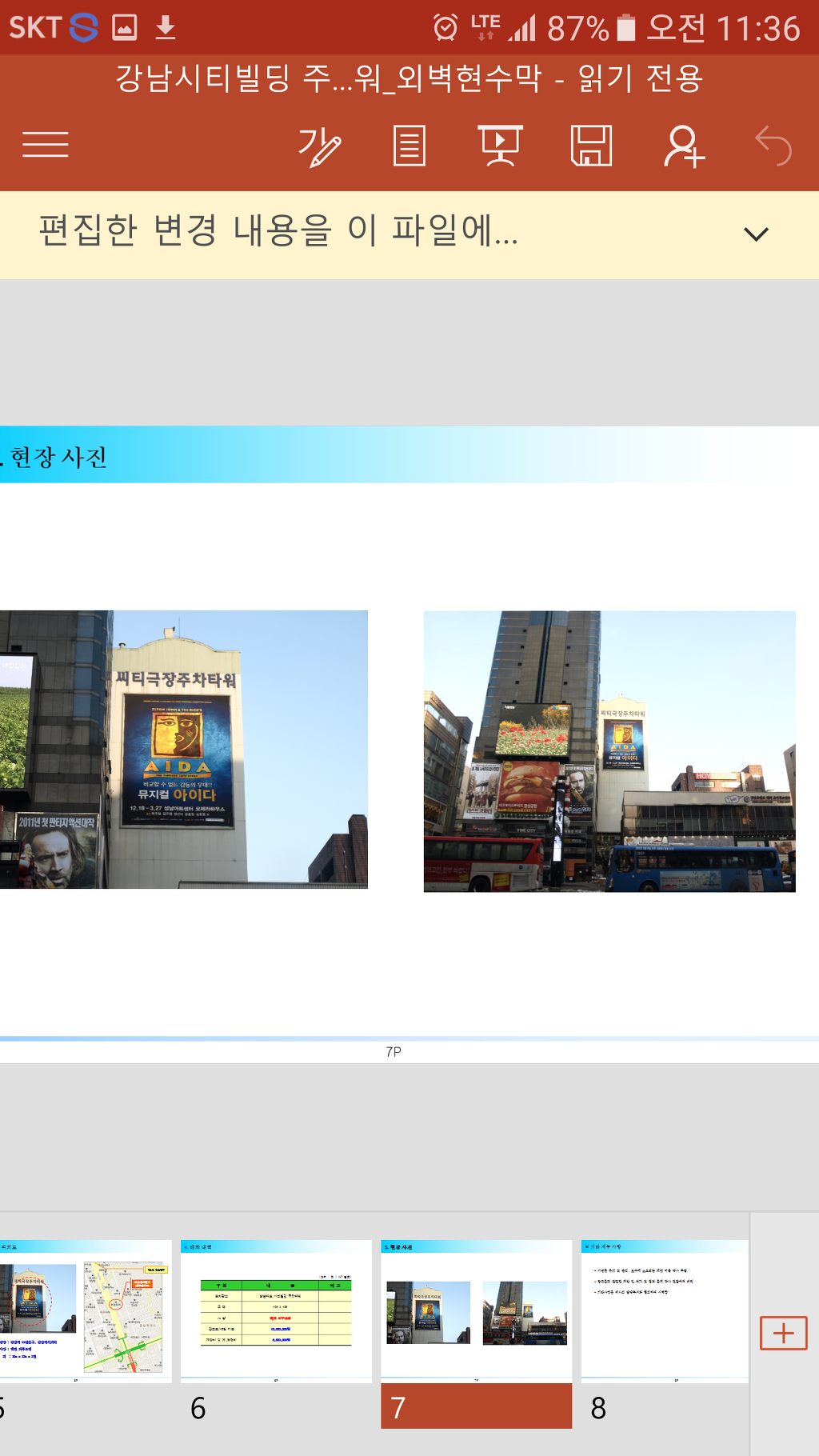Screen dimensions: 819x1456
Task: Open the notes page view icon
Action: 409,146
